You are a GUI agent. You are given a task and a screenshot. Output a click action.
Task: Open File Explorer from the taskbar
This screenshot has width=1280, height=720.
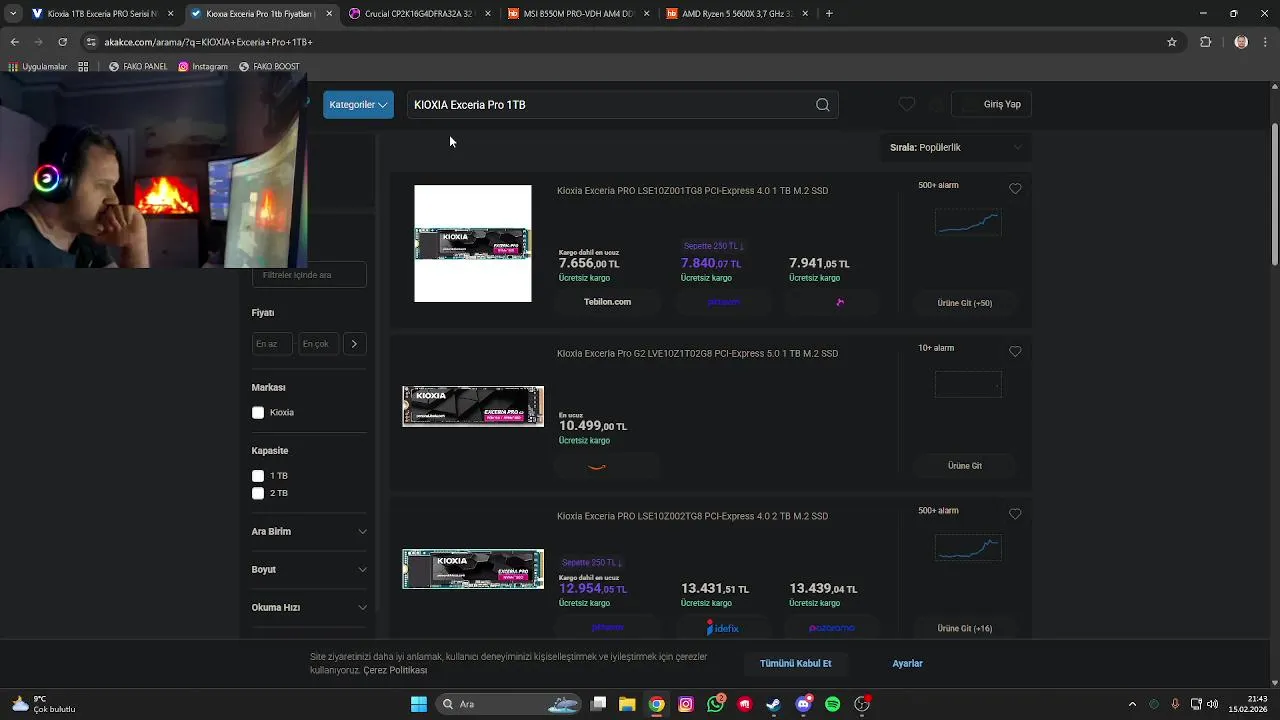point(627,704)
